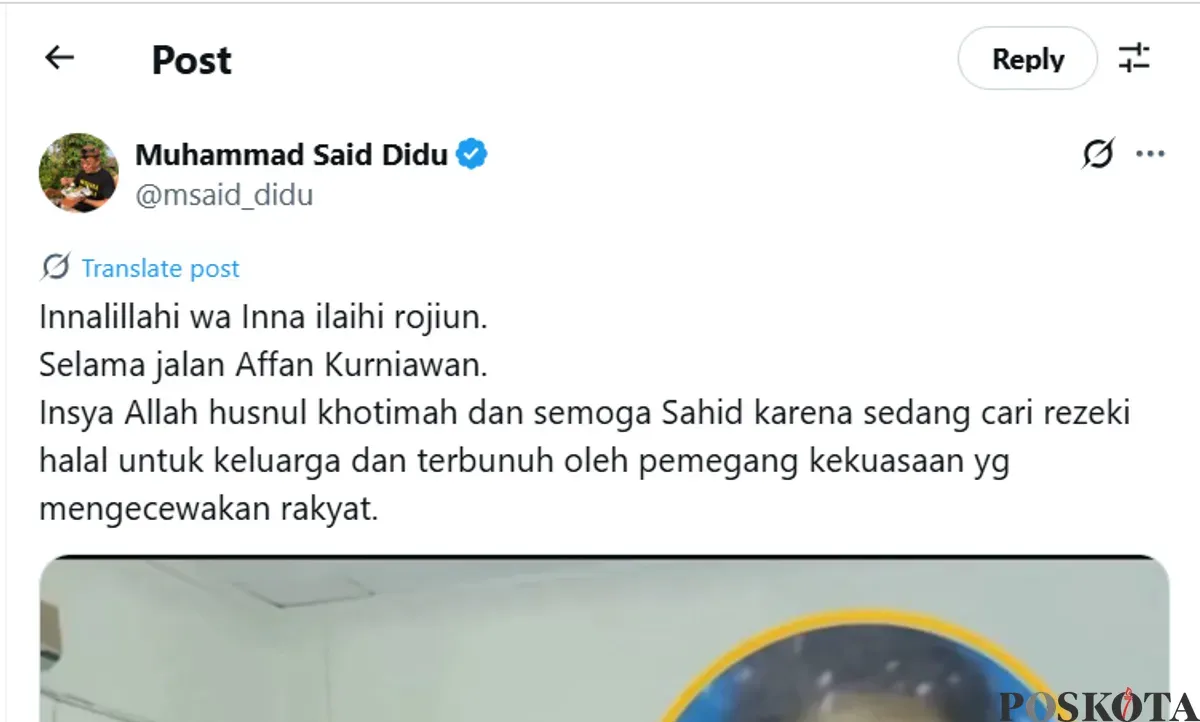1200x722 pixels.
Task: Select the closing words 'mengecewakan rakyat'
Action: 209,508
